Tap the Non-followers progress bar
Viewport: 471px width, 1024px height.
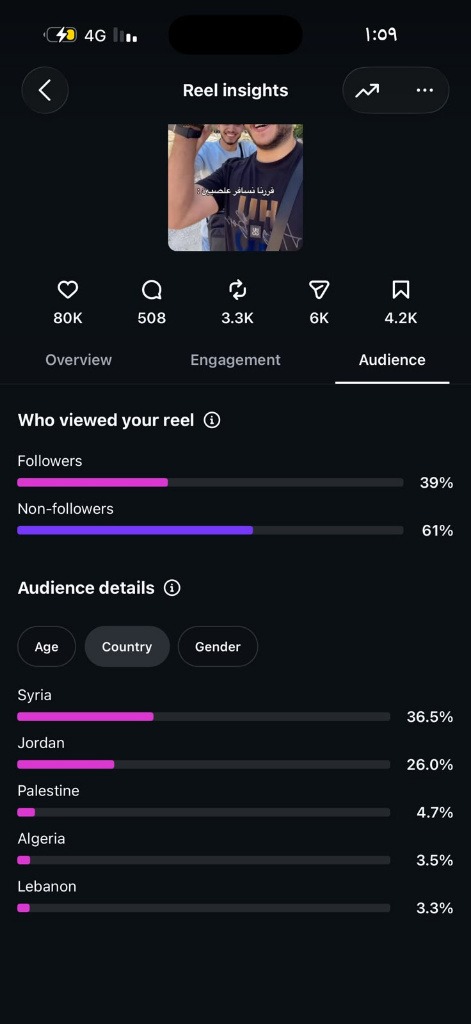pos(210,530)
